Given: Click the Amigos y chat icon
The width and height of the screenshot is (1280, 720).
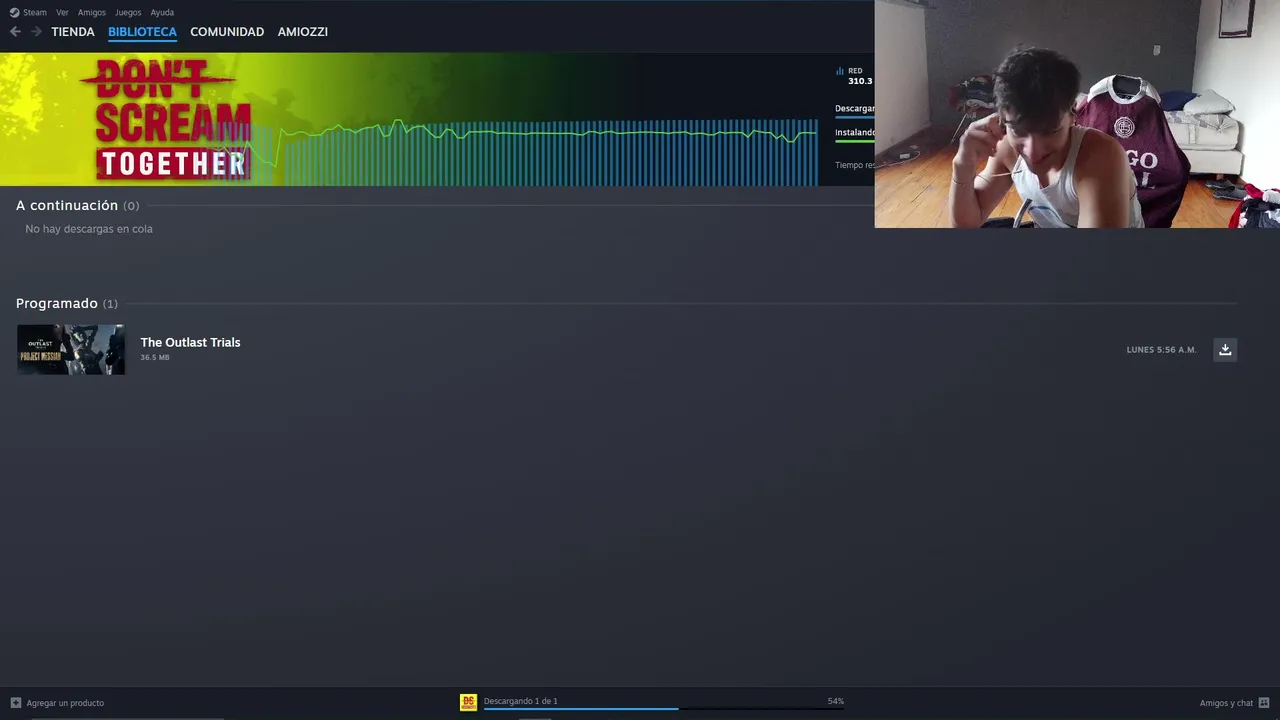Looking at the screenshot, I should pos(1264,703).
